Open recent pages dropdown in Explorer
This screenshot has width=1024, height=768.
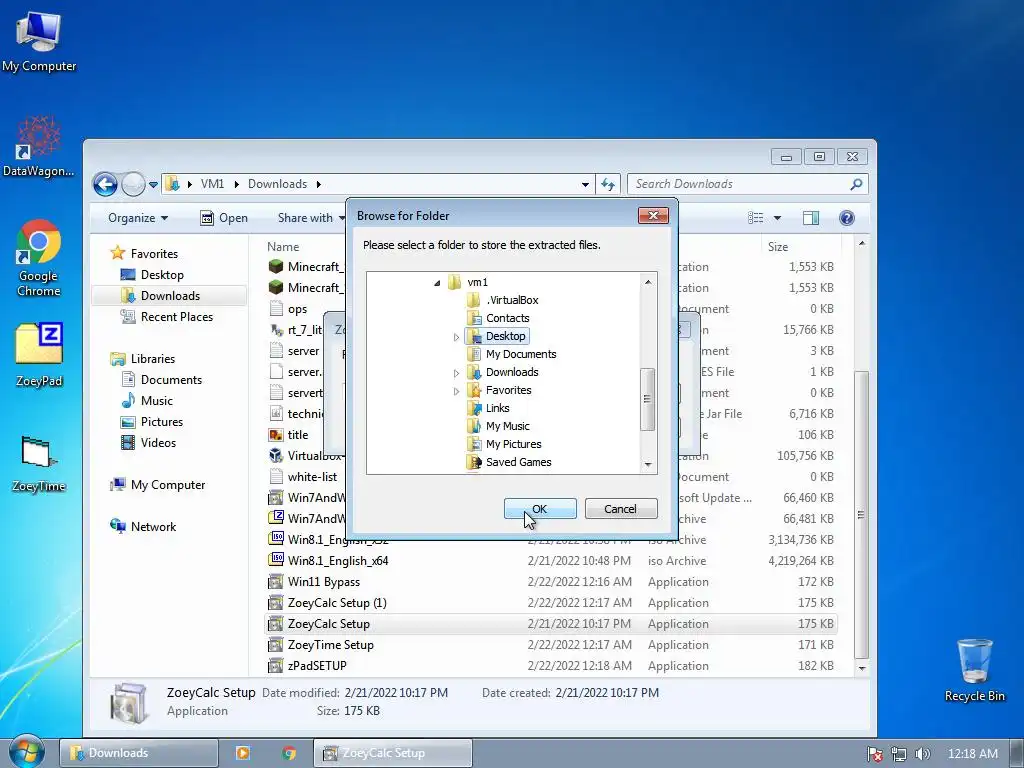pos(153,185)
